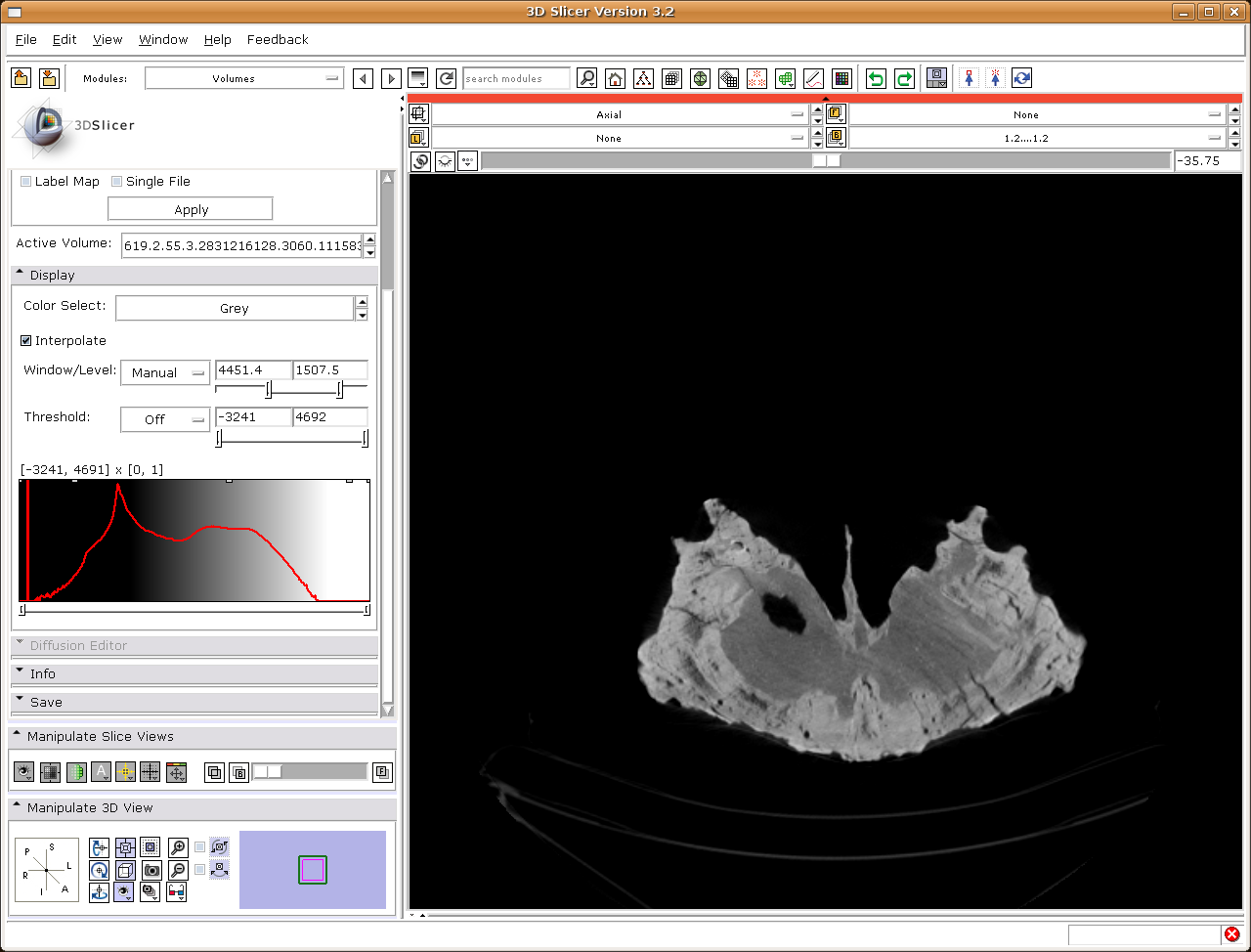Click the Home module icon in toolbar
The image size is (1251, 952).
coord(615,79)
